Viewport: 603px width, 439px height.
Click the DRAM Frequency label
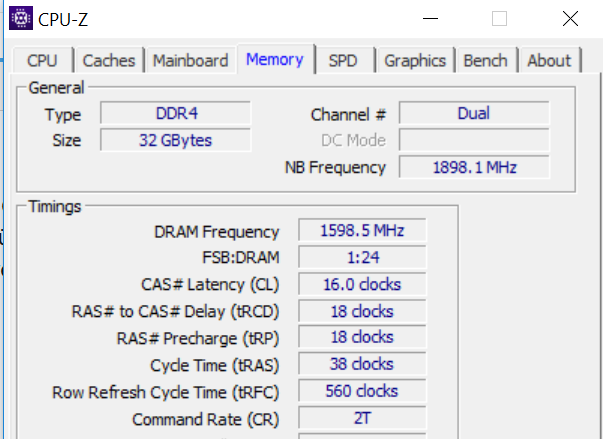click(x=217, y=232)
